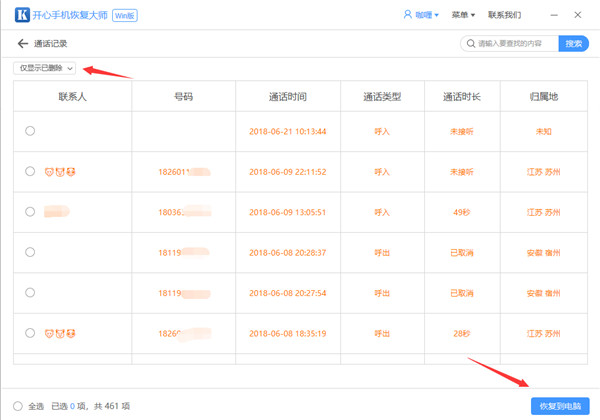Image resolution: width=600 pixels, height=420 pixels.
Task: Open the 菜单 dropdown menu
Action: pyautogui.click(x=463, y=15)
